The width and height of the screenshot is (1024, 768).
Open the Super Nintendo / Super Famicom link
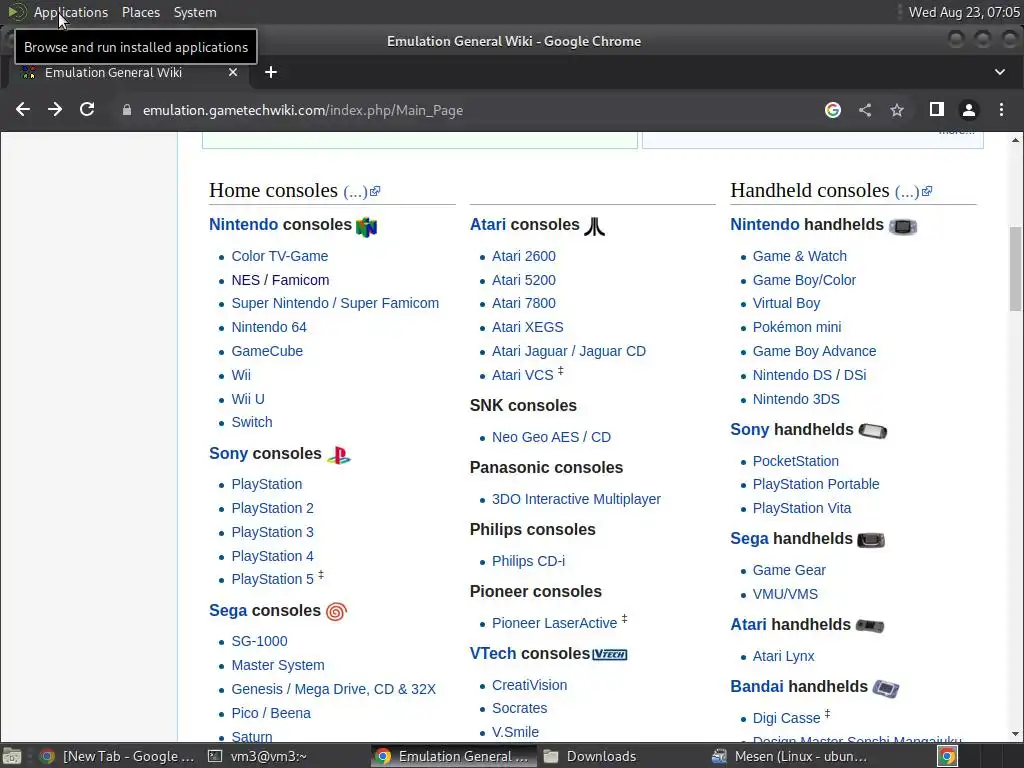[x=335, y=303]
